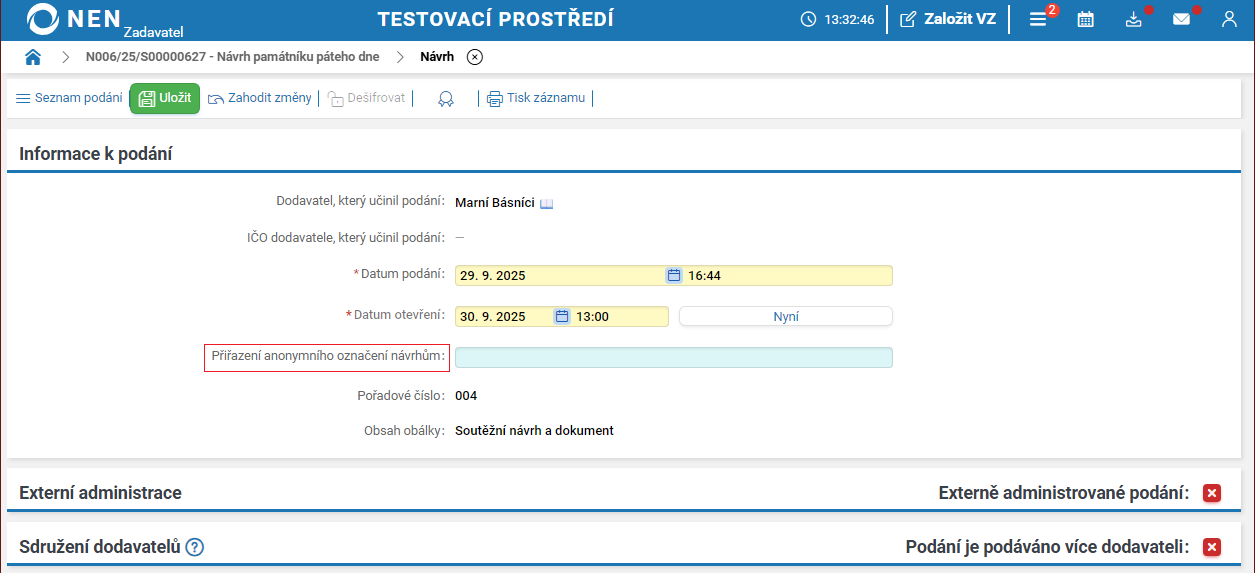This screenshot has width=1255, height=573.
Task: Click the TESTOVACÍ PROSTŘEDÍ header title
Action: [x=496, y=19]
